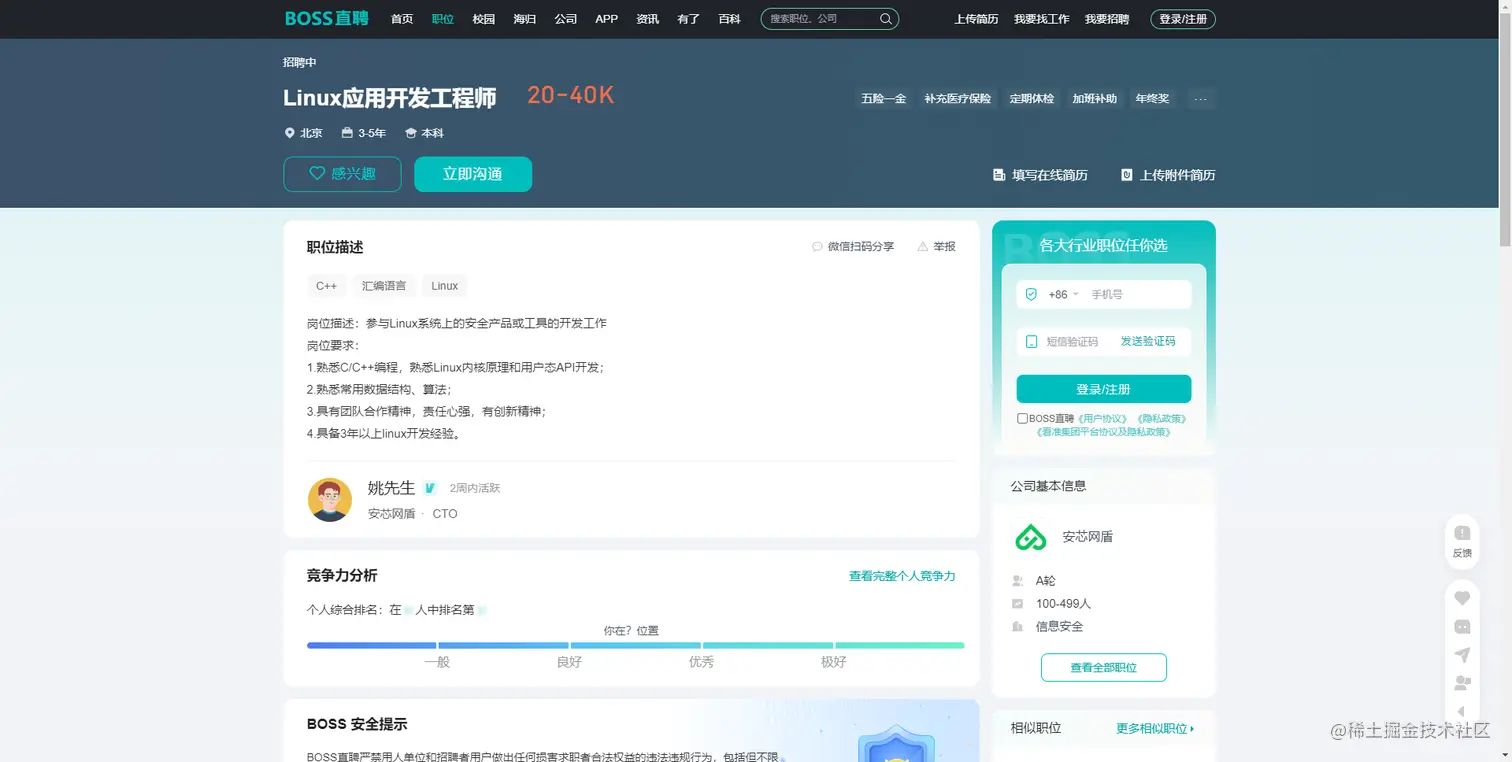Open the 海归 nav item
This screenshot has height=762, width=1512.
point(525,19)
